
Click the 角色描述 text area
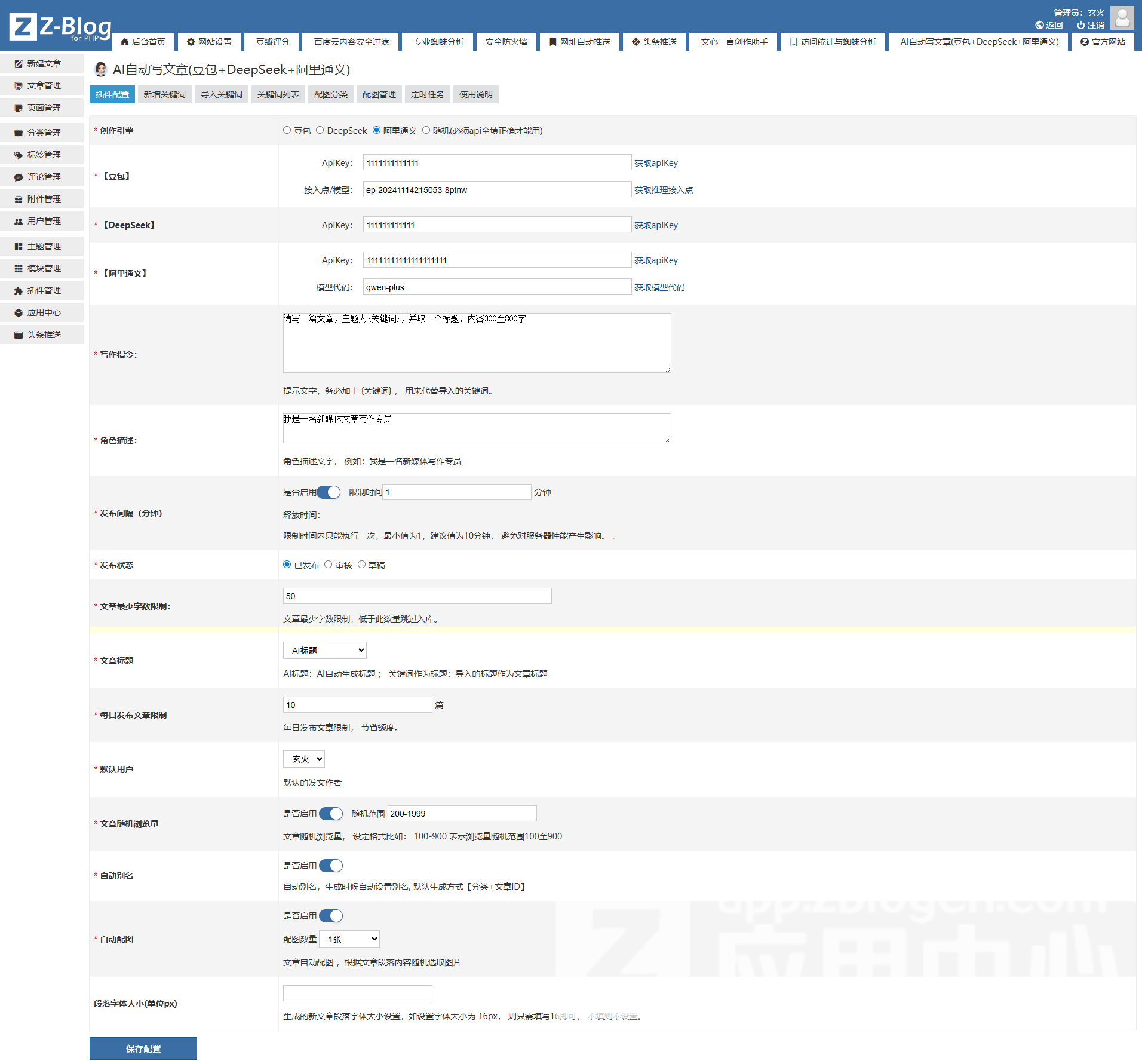pyautogui.click(x=477, y=428)
